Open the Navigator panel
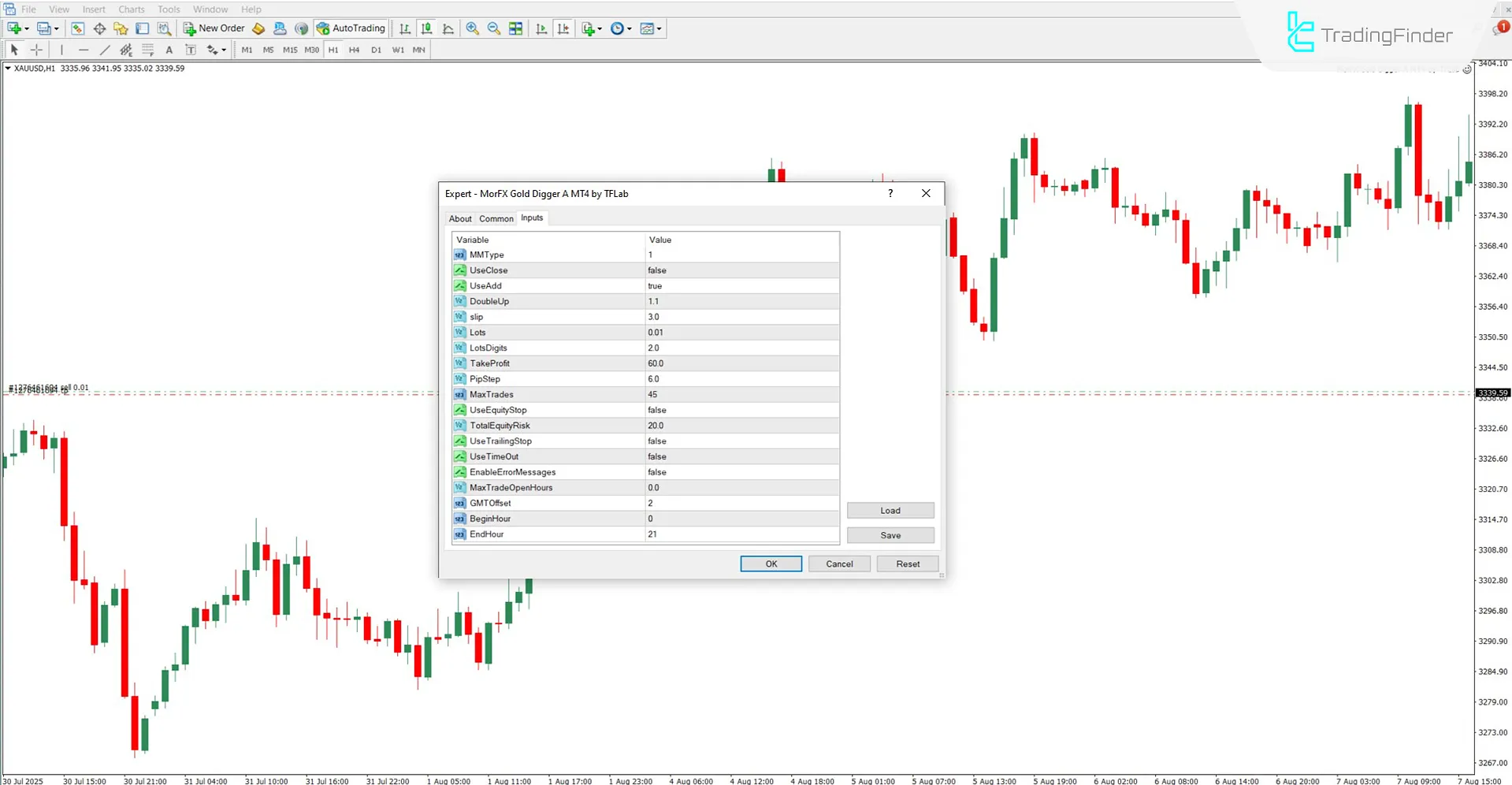 coord(121,28)
